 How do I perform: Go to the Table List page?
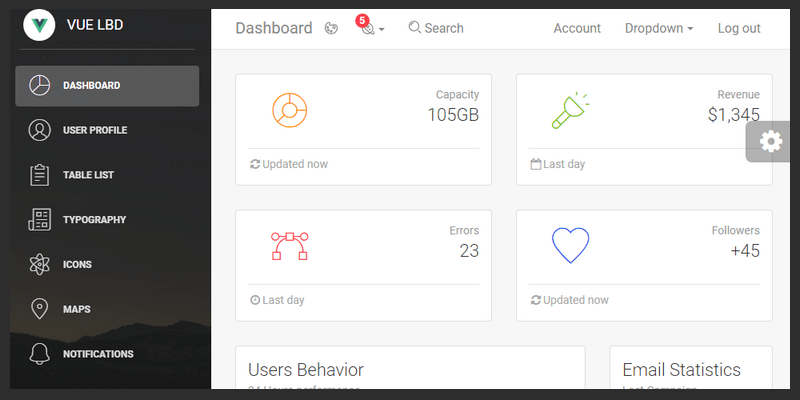(x=88, y=175)
